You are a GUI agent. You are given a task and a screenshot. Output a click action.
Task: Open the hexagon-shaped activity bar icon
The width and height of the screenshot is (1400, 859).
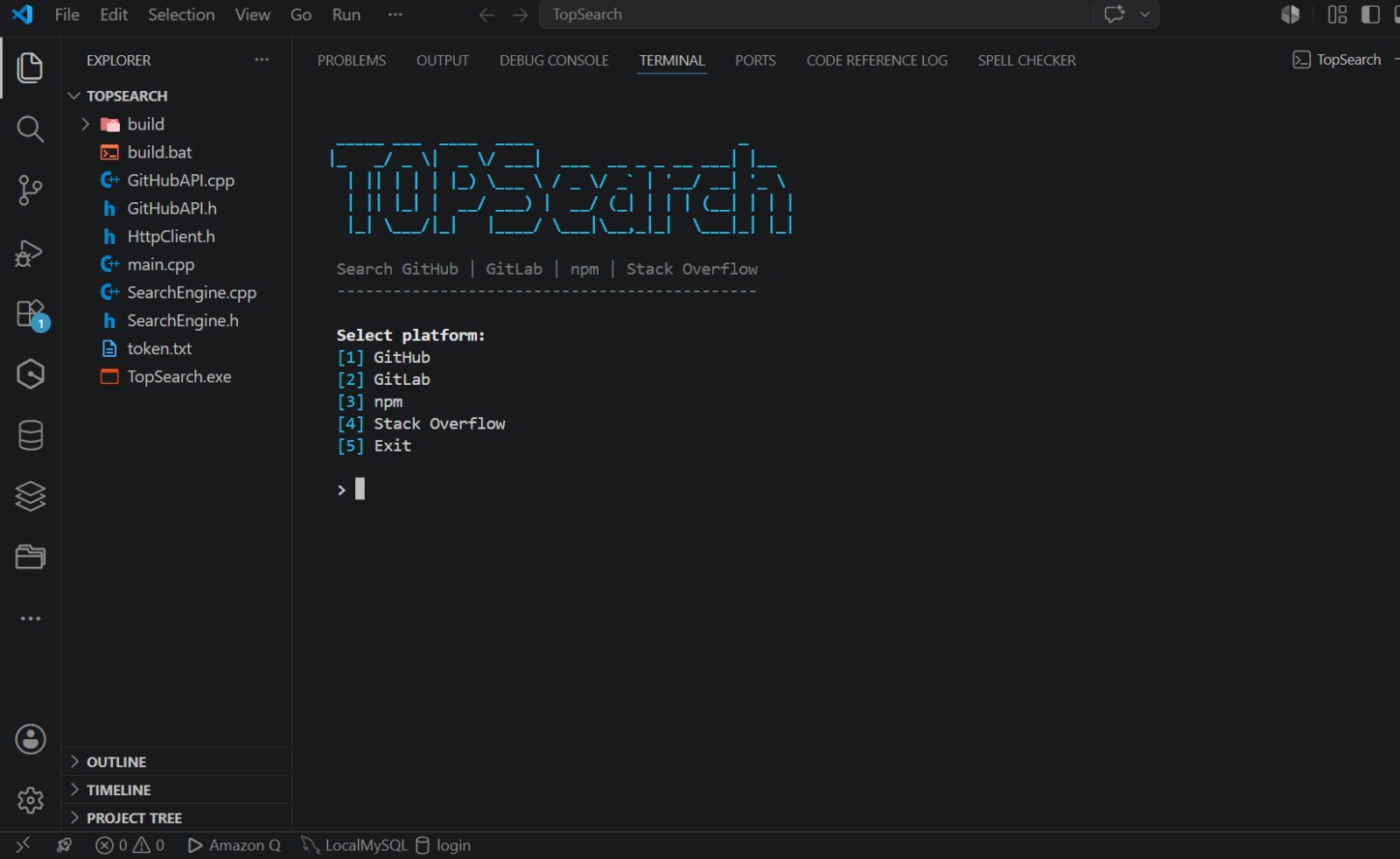point(30,374)
